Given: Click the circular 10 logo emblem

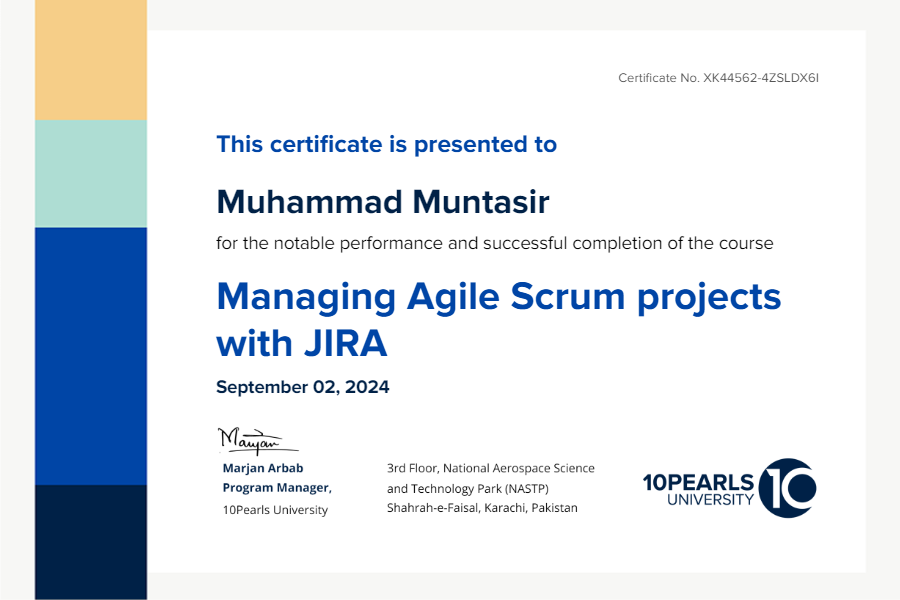Looking at the screenshot, I should 788,488.
